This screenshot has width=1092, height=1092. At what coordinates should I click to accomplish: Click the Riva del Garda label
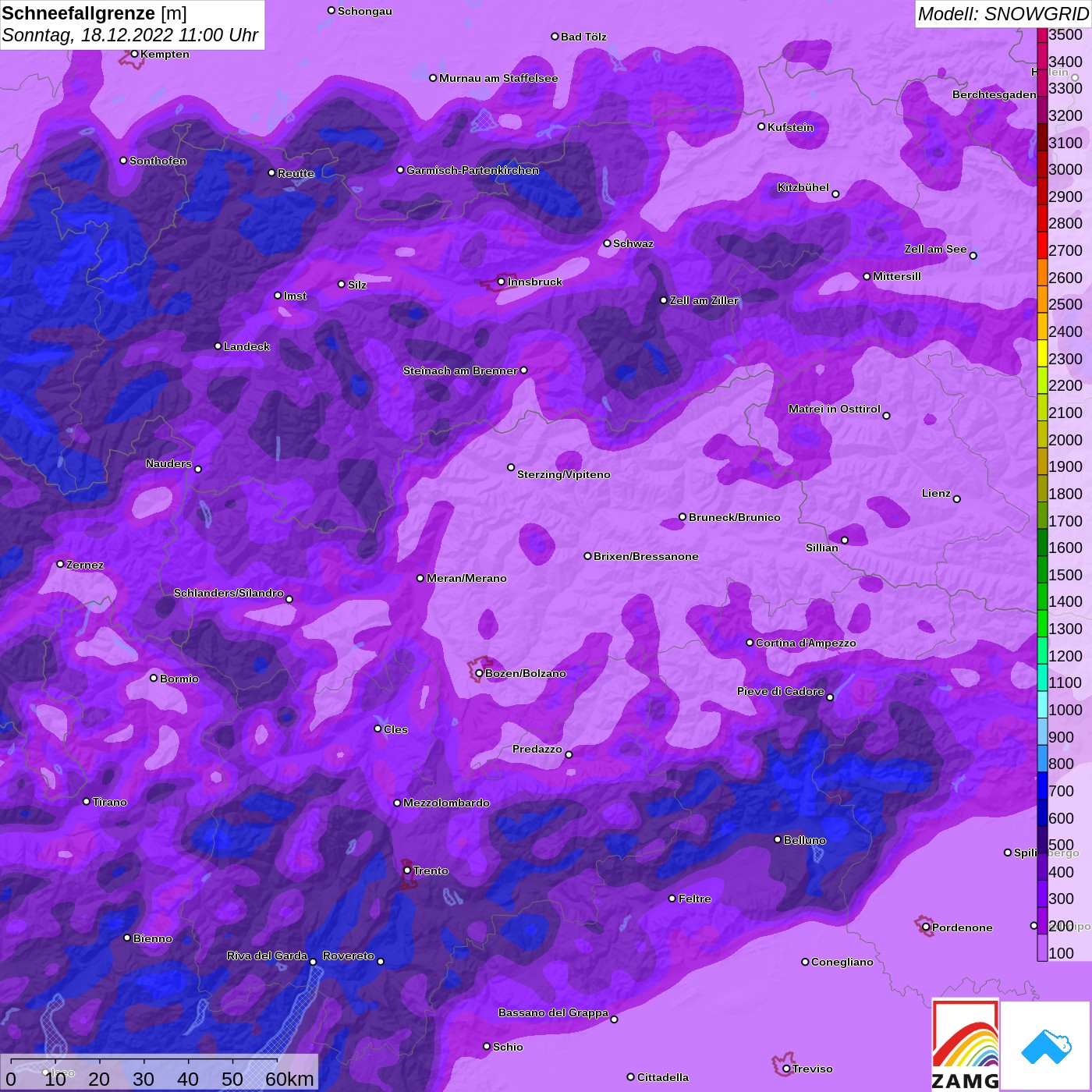pyautogui.click(x=267, y=955)
